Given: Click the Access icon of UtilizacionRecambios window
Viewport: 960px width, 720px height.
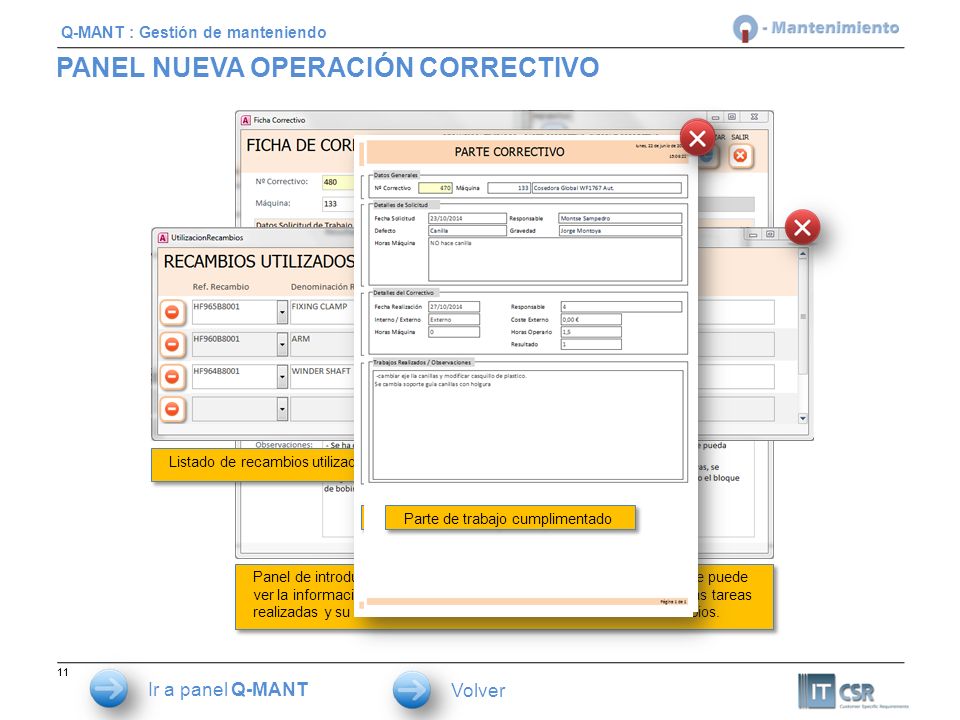Looking at the screenshot, I should click(x=163, y=238).
